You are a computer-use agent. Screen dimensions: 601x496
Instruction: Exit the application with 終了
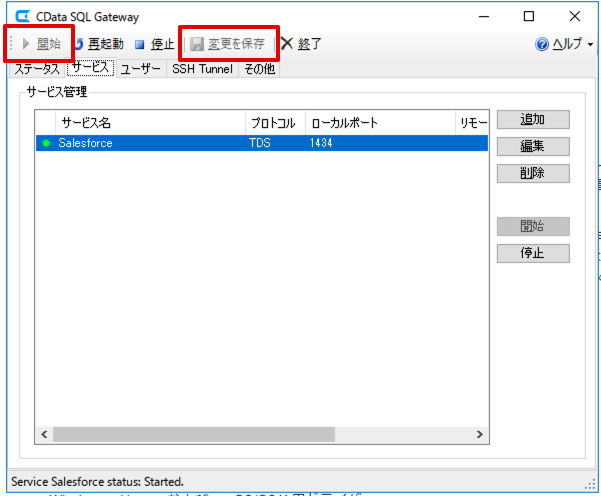pos(301,44)
